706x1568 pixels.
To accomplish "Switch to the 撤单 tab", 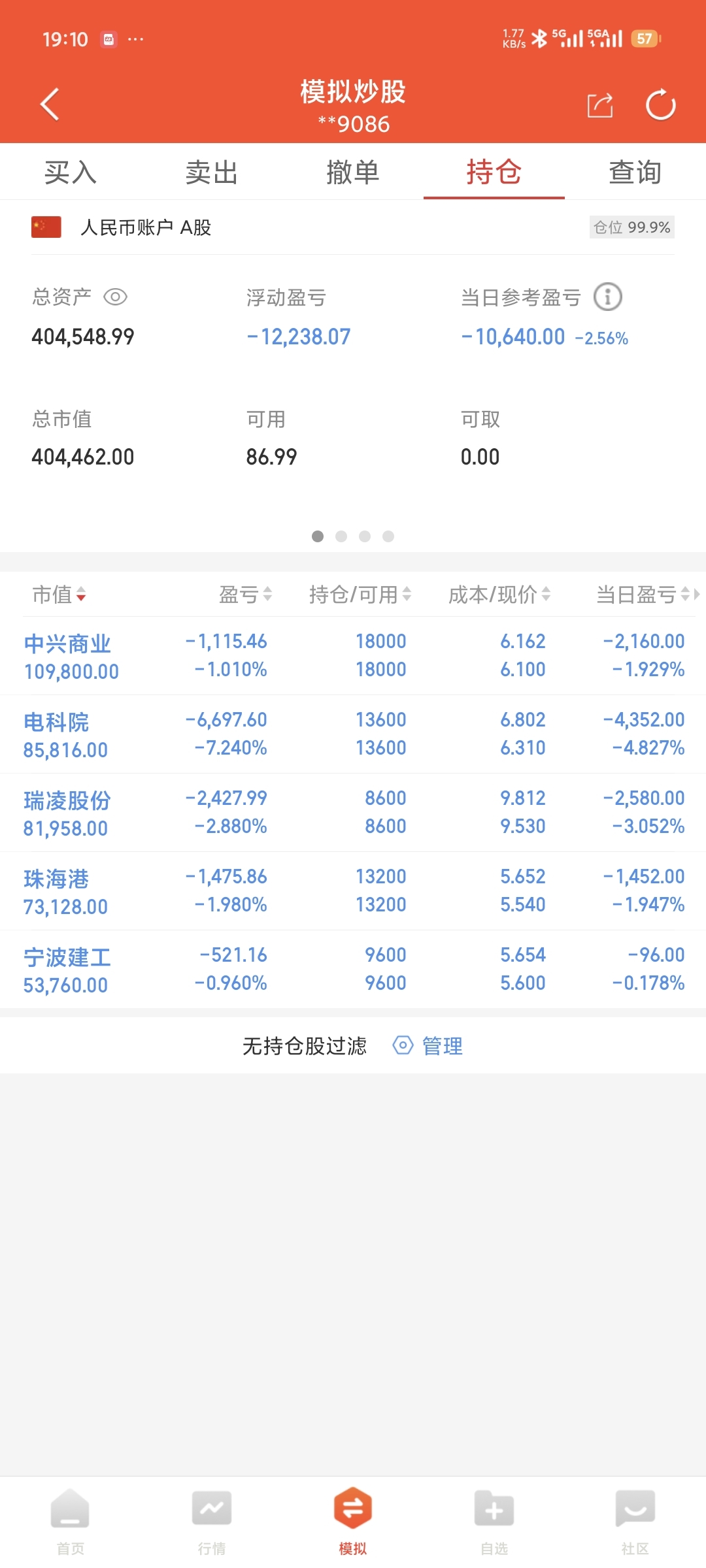I will (353, 172).
